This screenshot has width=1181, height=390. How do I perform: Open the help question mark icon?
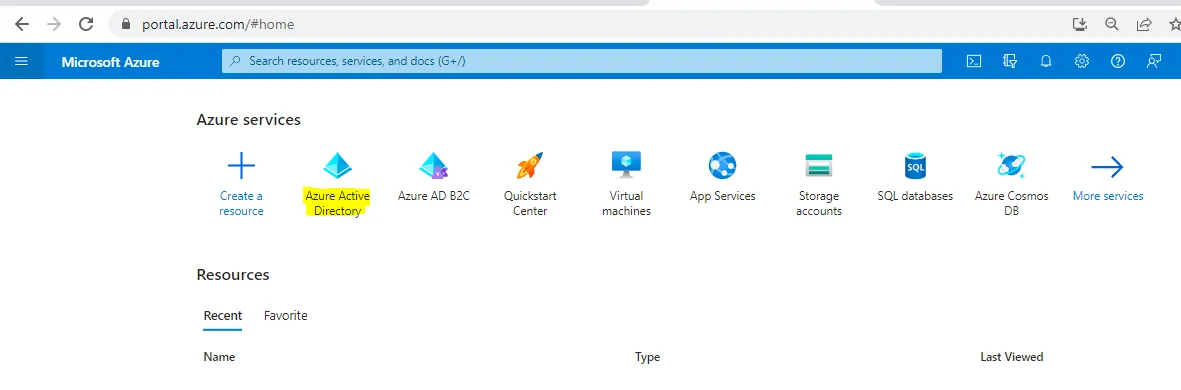pyautogui.click(x=1118, y=61)
